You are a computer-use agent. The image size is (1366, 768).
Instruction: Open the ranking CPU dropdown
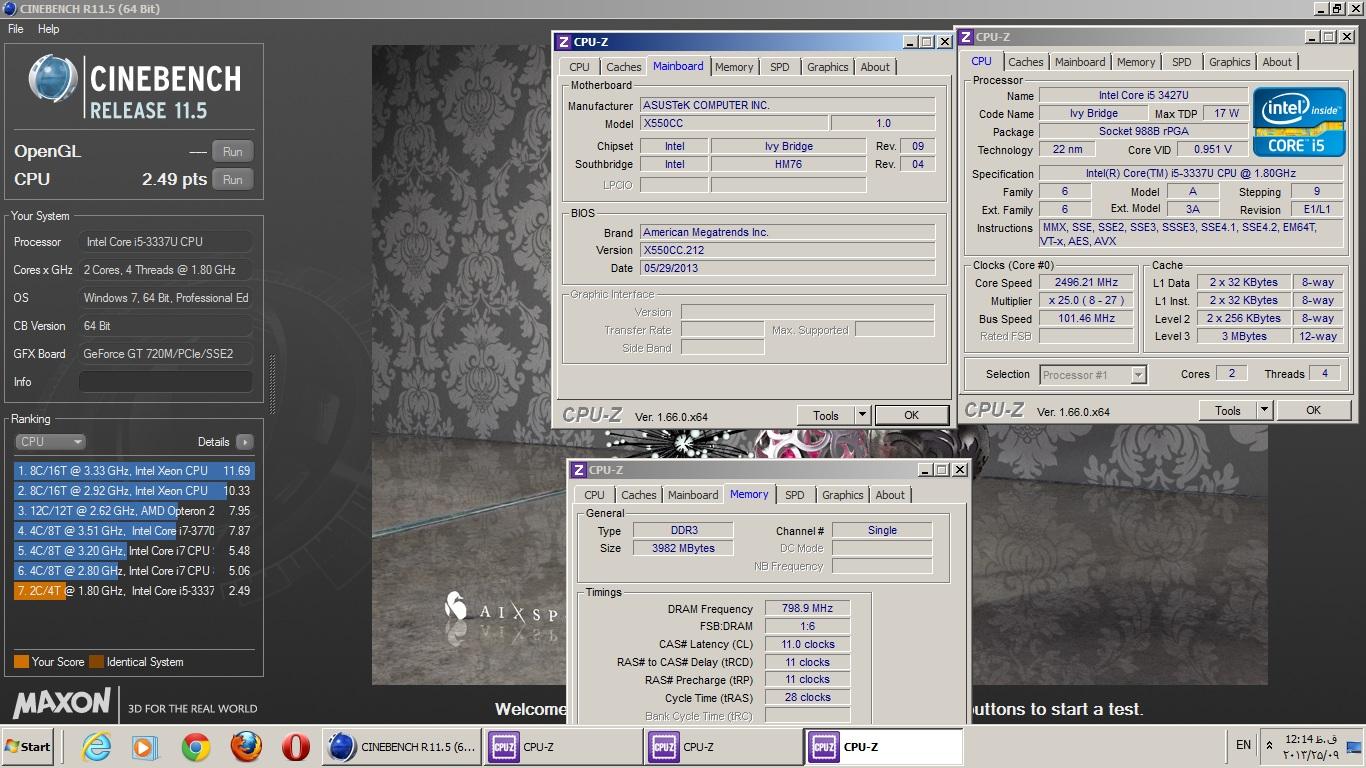pos(50,441)
